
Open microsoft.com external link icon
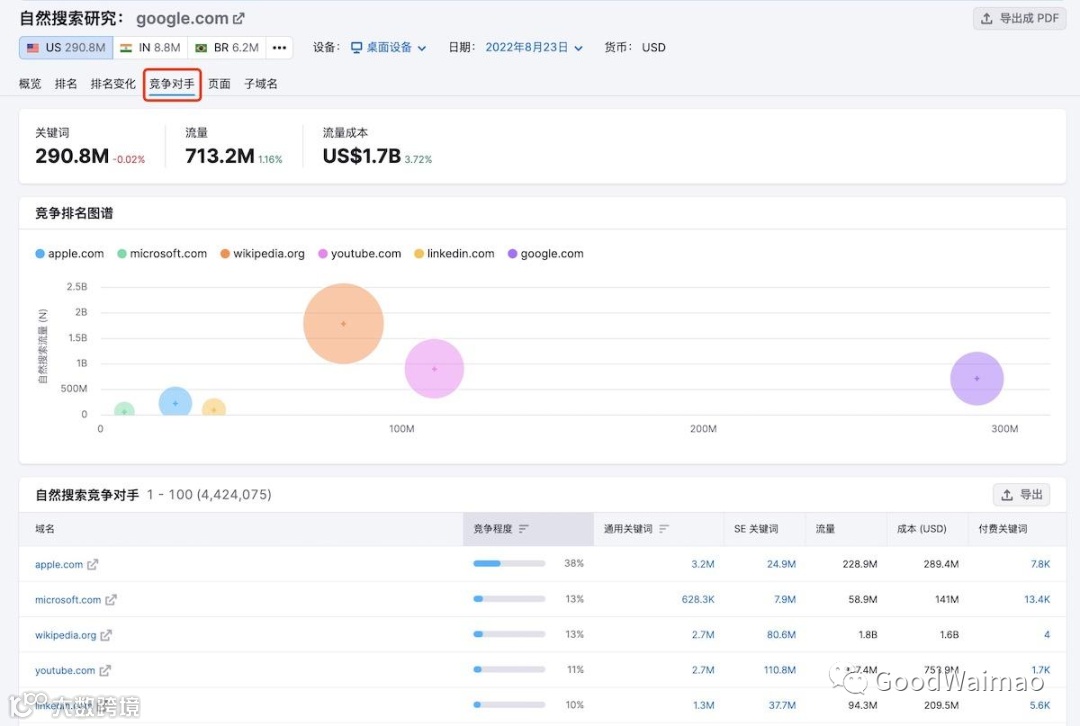[111, 600]
